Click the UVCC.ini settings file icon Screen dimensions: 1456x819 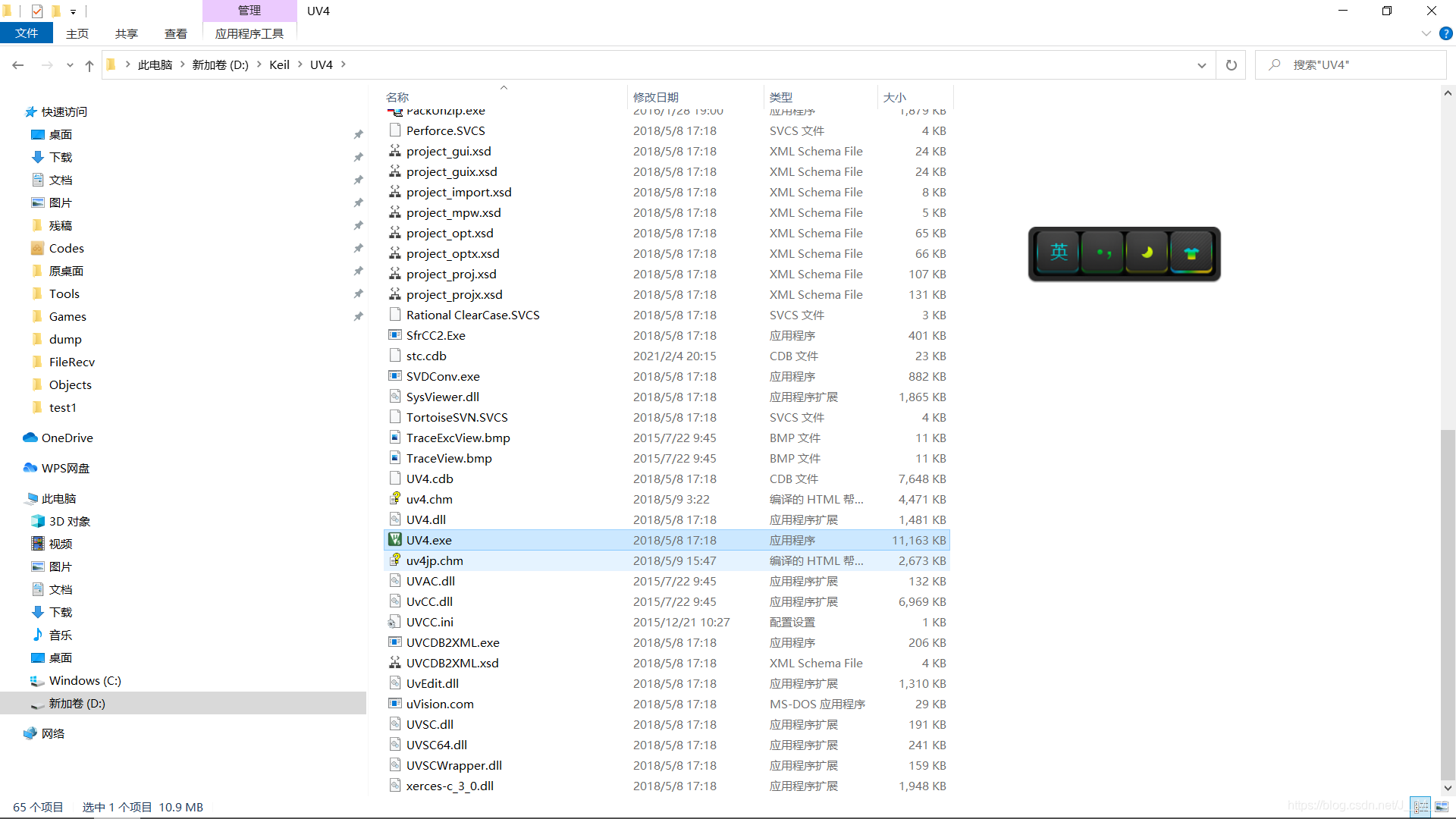(394, 622)
